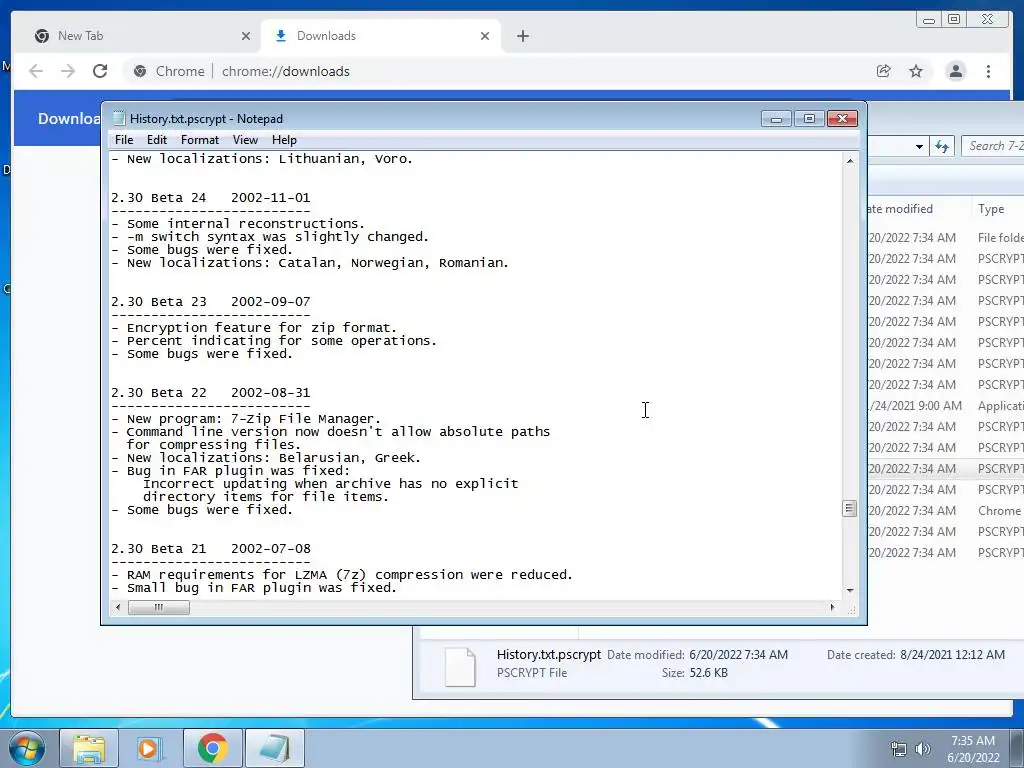Viewport: 1024px width, 768px height.
Task: Open the File menu in Notepad
Action: click(x=123, y=140)
